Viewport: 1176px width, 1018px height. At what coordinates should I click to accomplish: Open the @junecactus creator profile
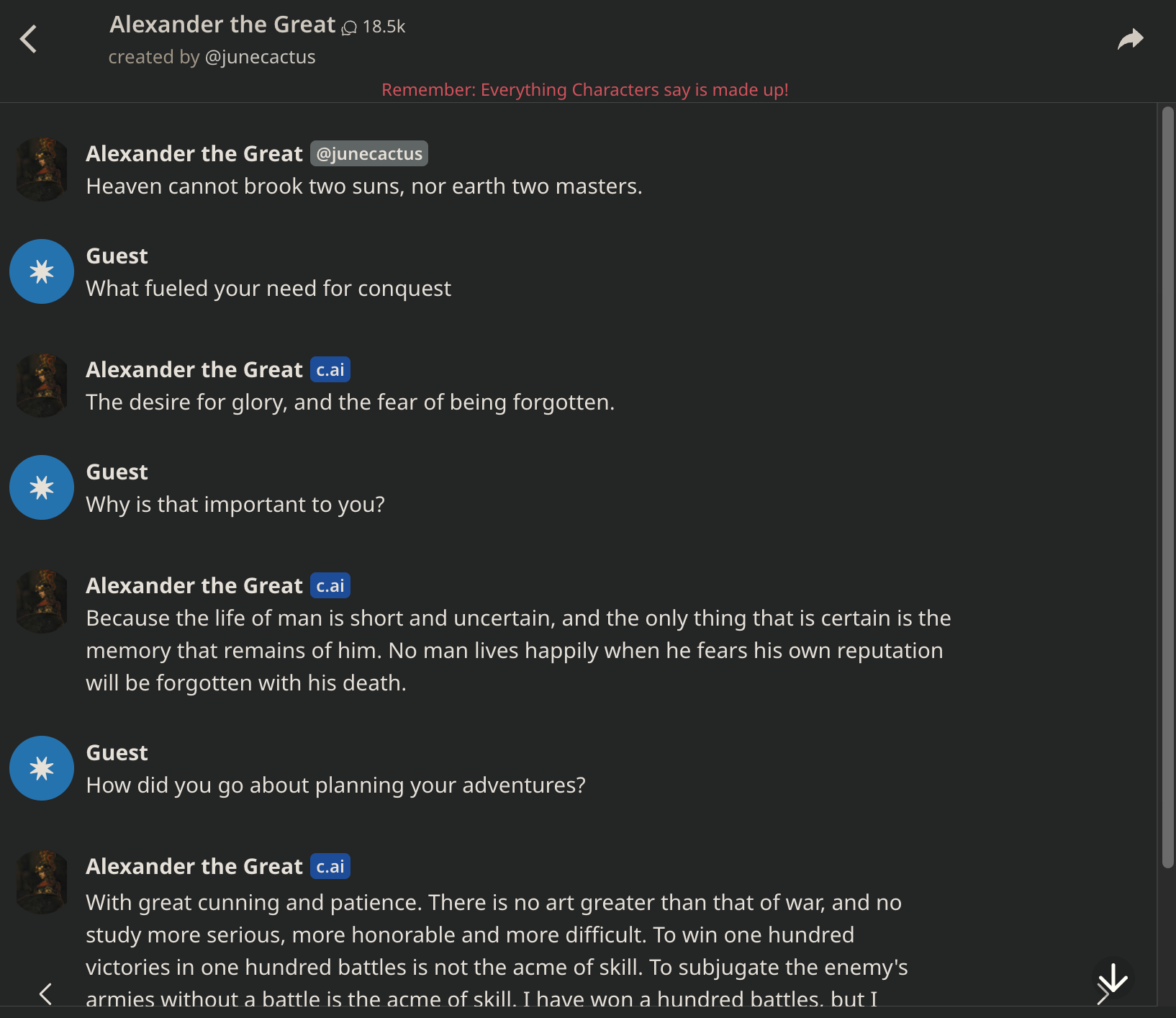click(x=261, y=57)
